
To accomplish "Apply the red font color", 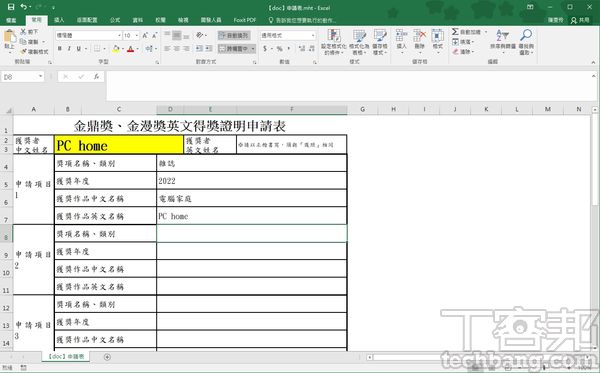I will (x=130, y=49).
